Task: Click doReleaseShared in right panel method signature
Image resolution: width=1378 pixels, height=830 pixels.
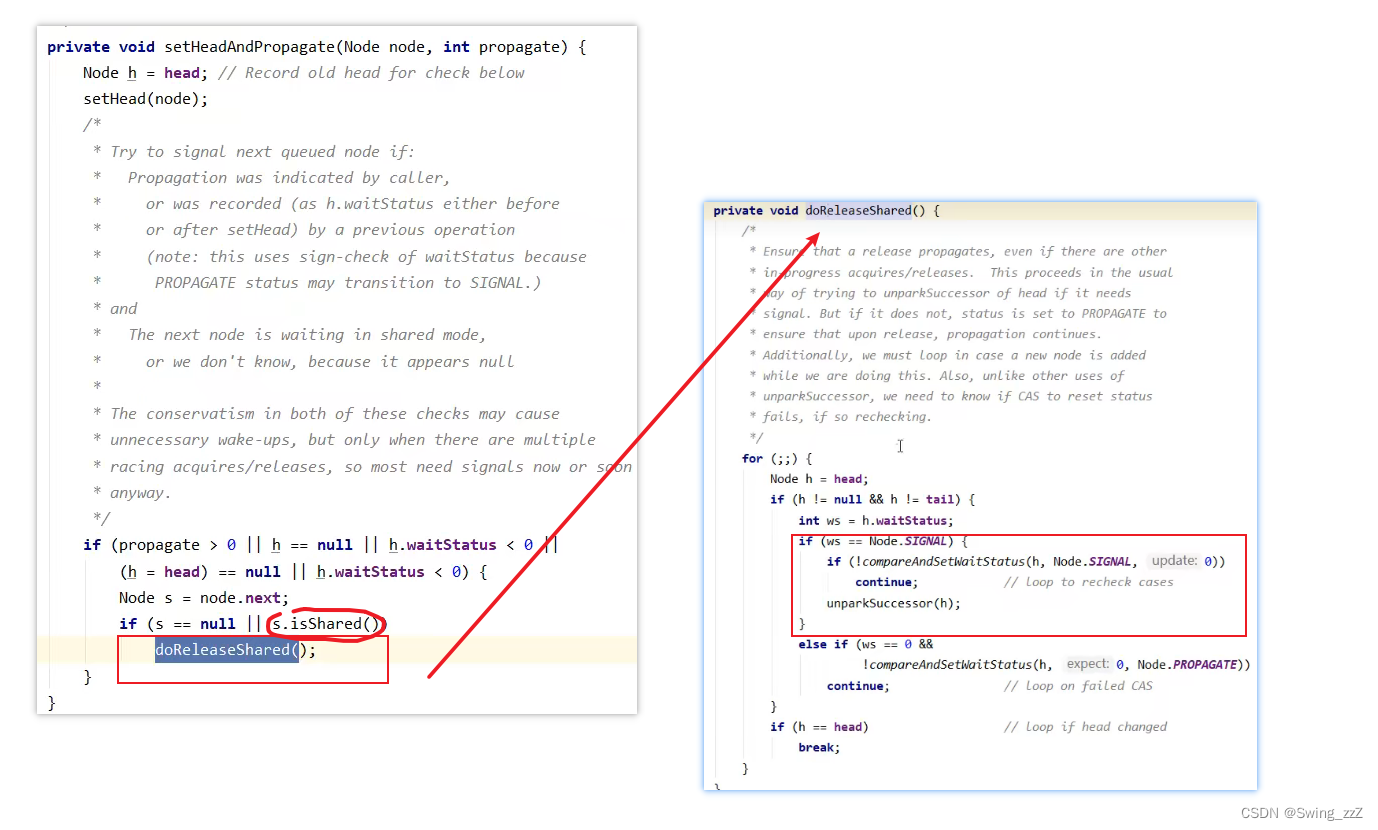Action: (858, 210)
